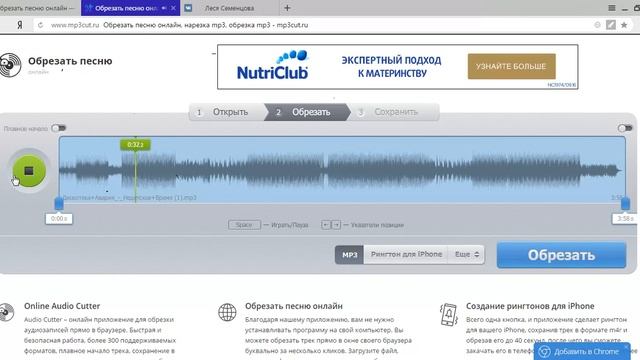Click the phone bell ringtone icon
Image resolution: width=640 pixels, height=360 pixels.
[x=449, y=314]
